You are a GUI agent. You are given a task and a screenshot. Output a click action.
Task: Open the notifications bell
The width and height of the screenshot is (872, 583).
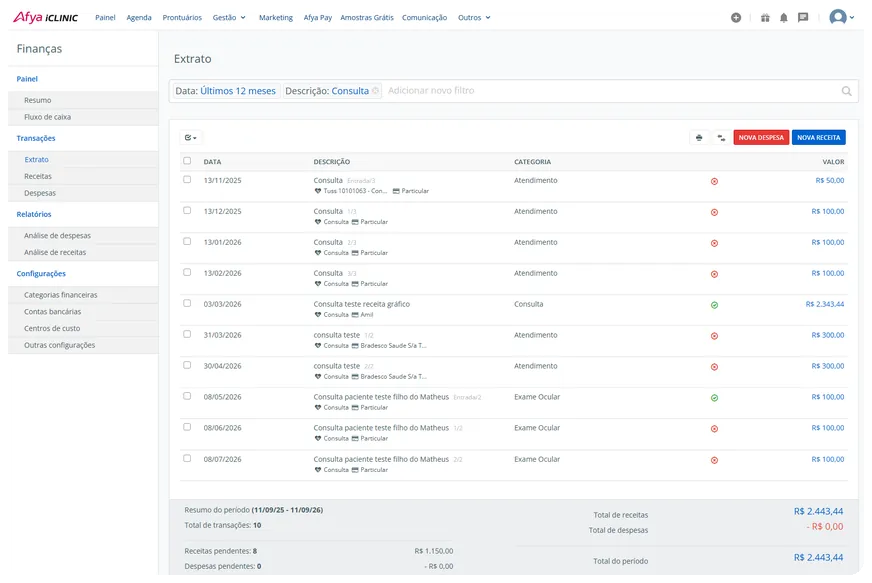(784, 18)
